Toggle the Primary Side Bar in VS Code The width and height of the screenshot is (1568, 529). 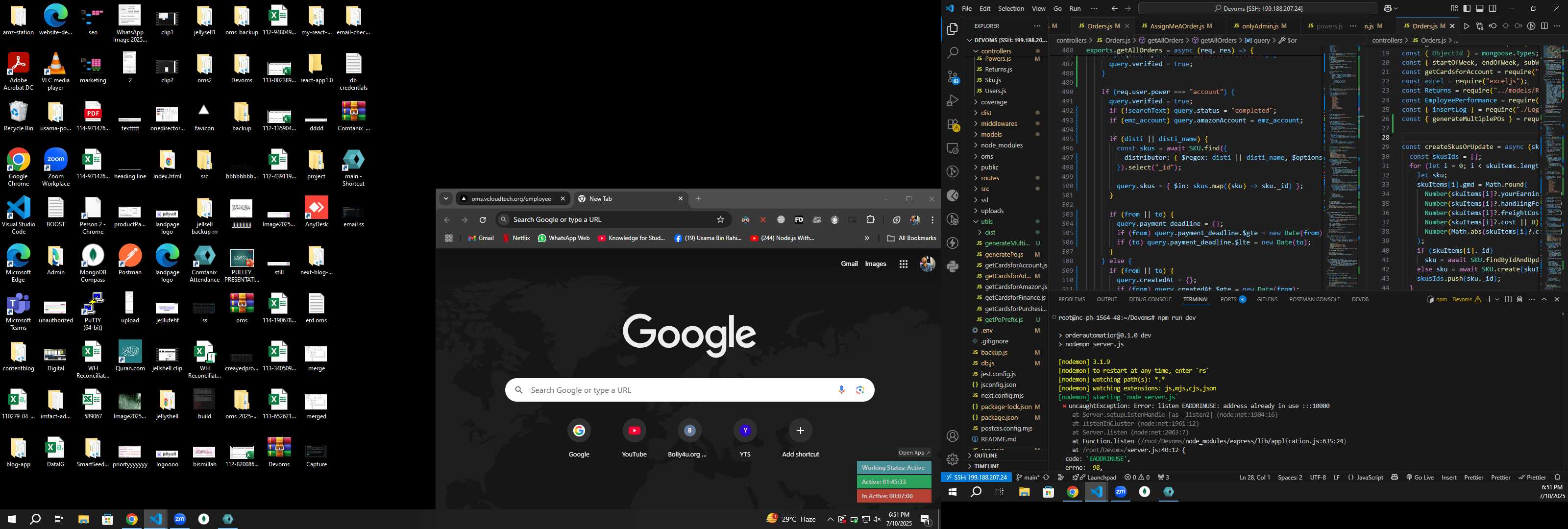pos(1467,8)
